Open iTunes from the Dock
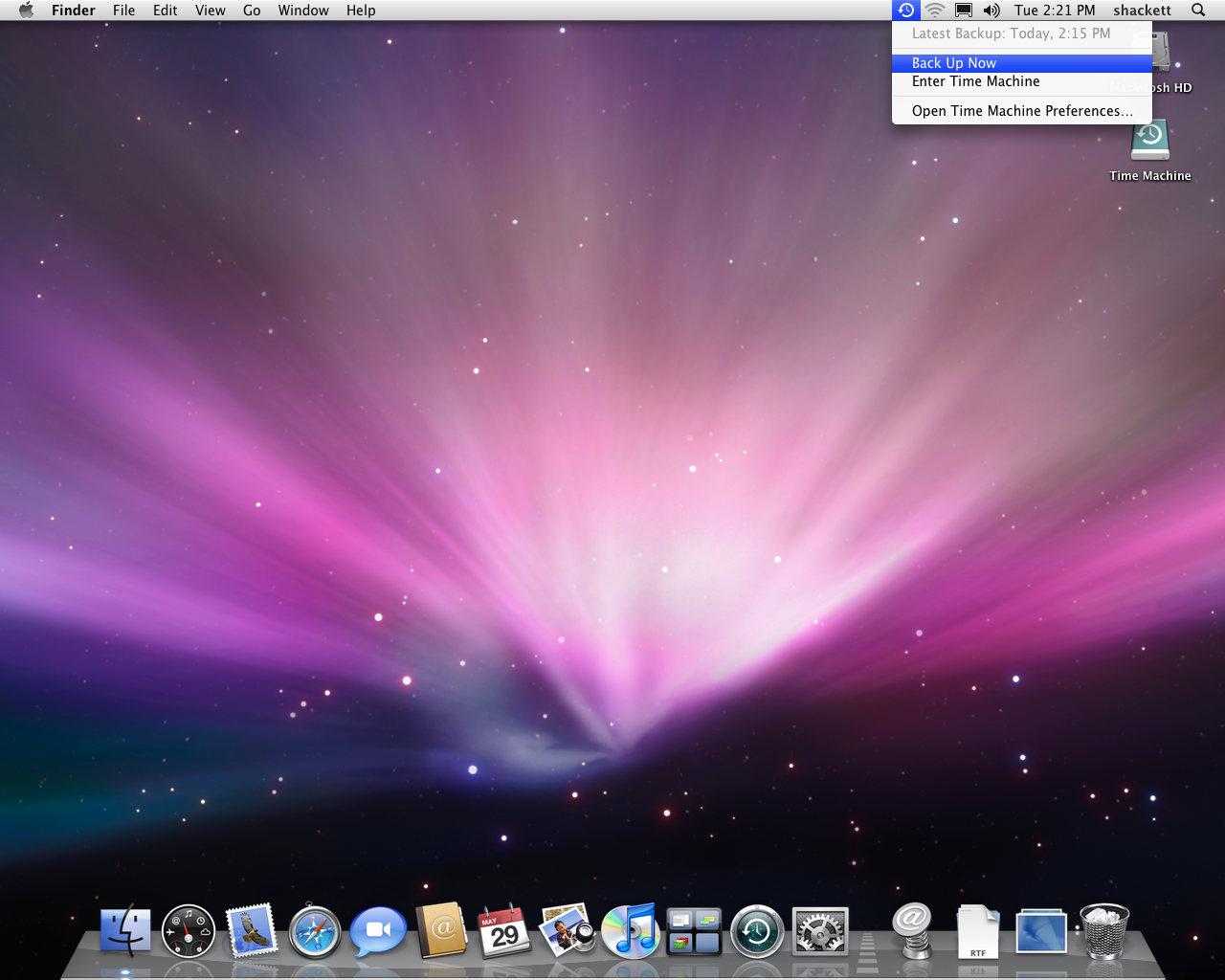1225x980 pixels. (x=630, y=931)
